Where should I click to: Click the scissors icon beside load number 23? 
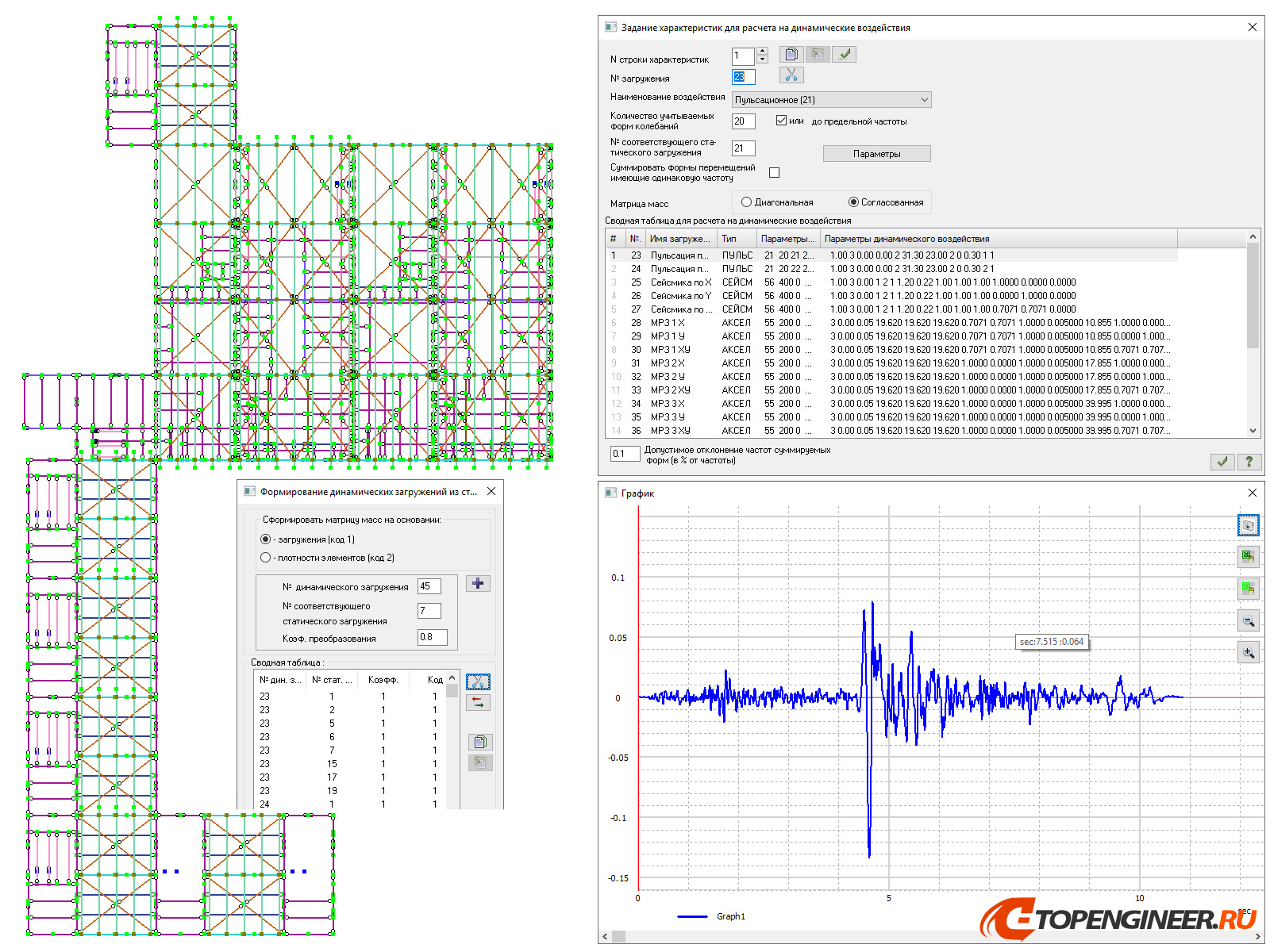(x=791, y=75)
